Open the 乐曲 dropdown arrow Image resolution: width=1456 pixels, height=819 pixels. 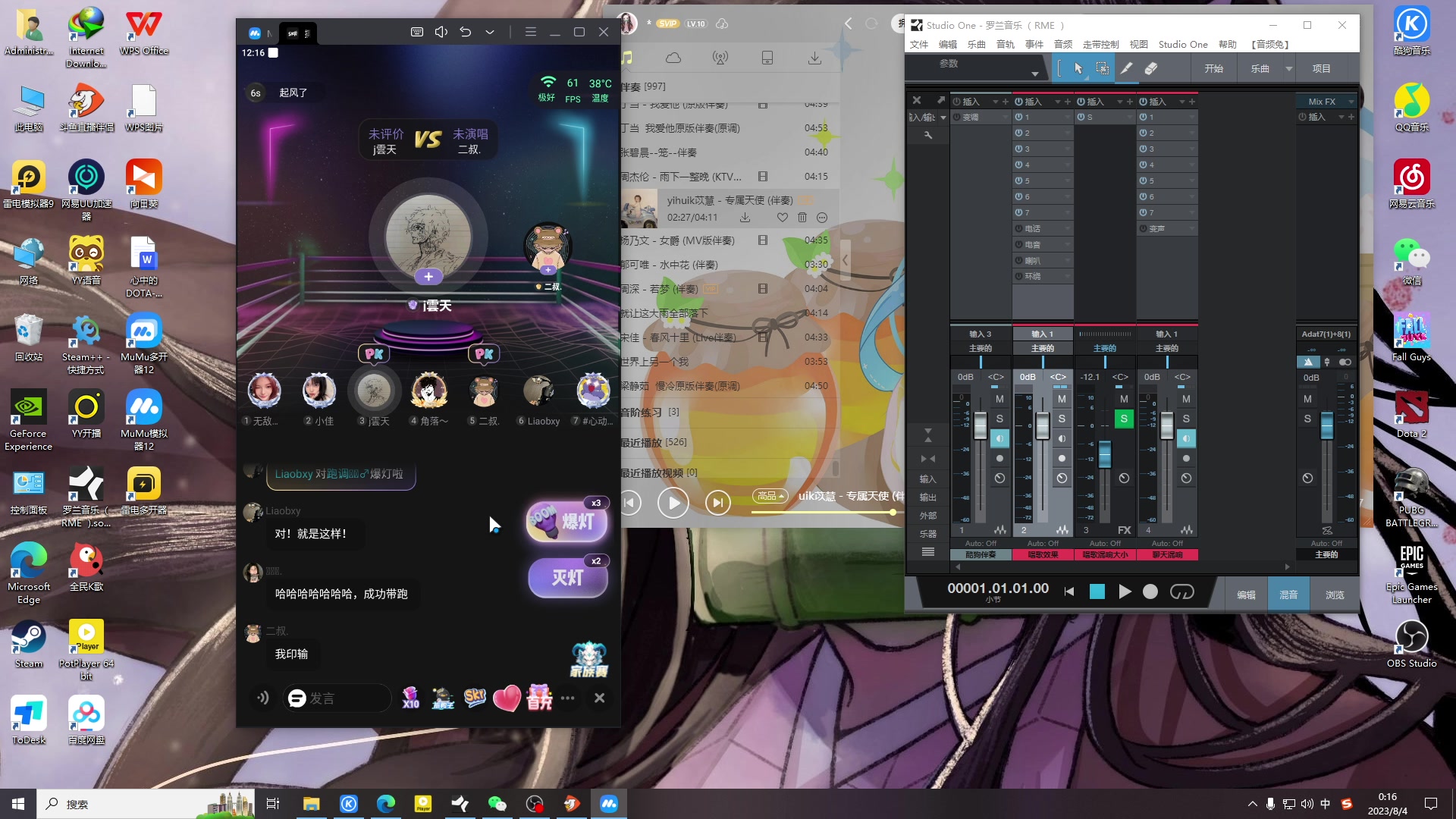[1288, 68]
